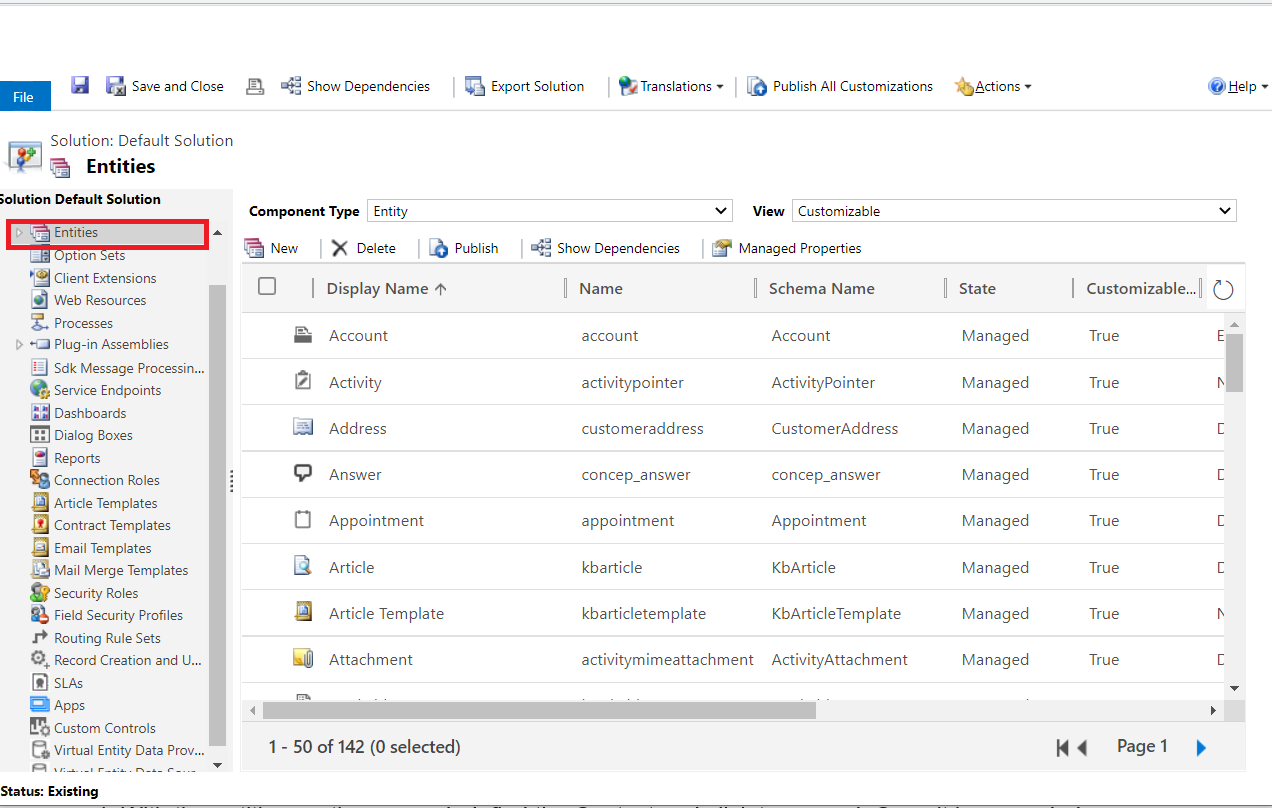Screen dimensions: 1286x808
Task: Select the Attachment entity row
Action: tap(732, 659)
